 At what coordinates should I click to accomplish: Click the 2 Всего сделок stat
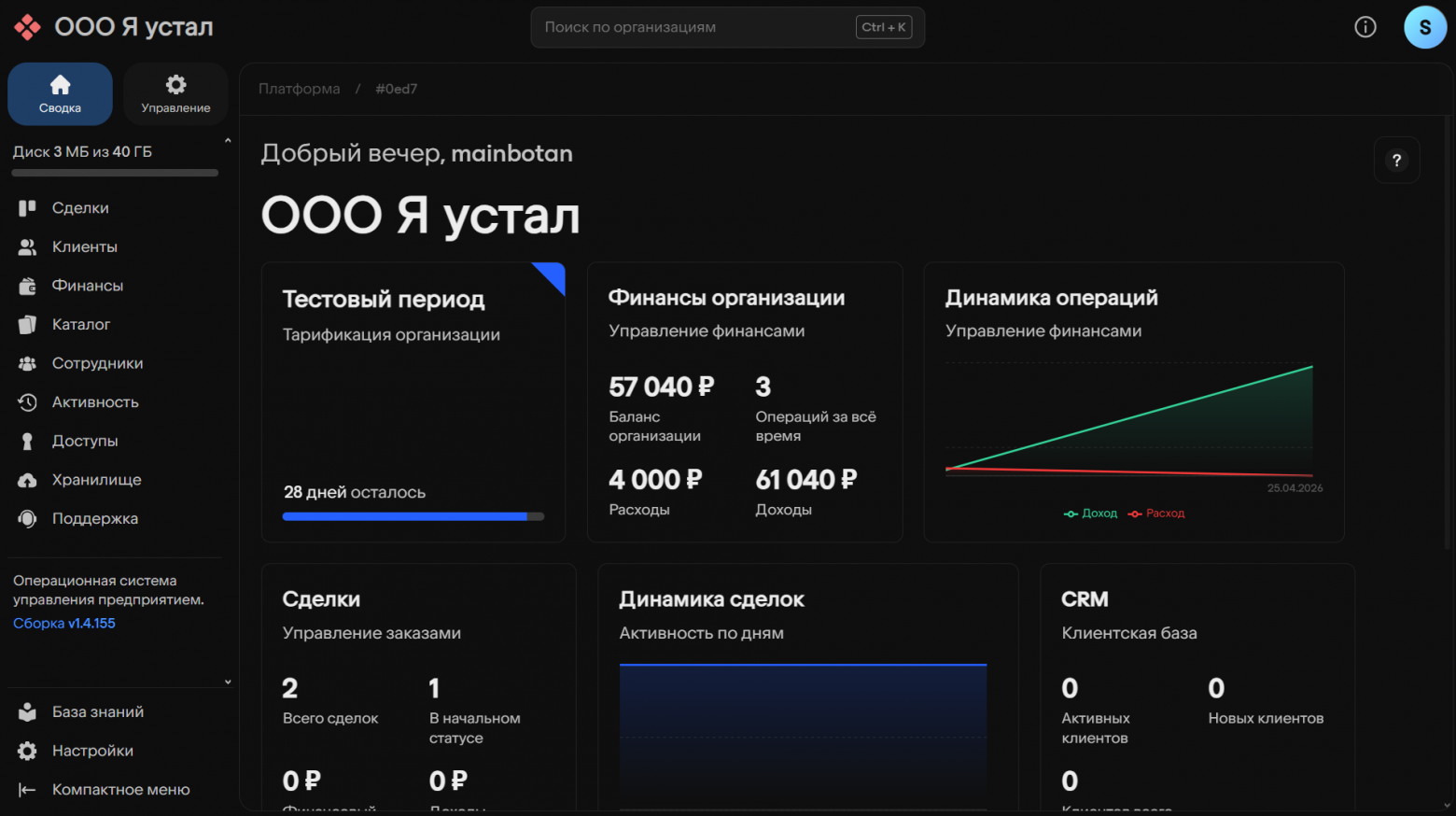point(330,702)
